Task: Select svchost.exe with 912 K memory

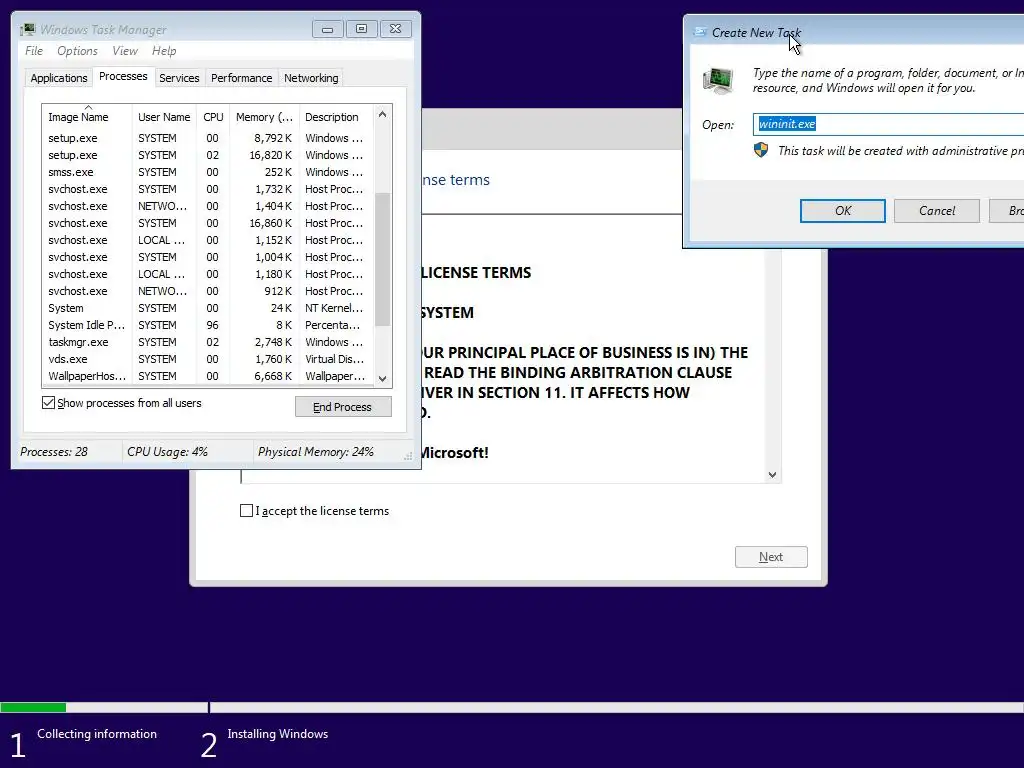Action: tap(208, 291)
